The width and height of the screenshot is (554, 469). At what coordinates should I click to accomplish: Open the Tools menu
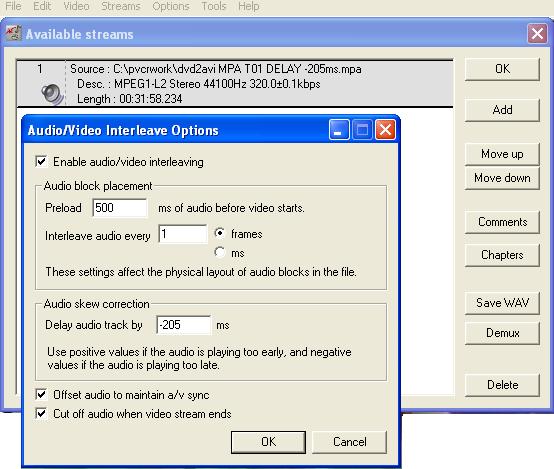click(213, 6)
